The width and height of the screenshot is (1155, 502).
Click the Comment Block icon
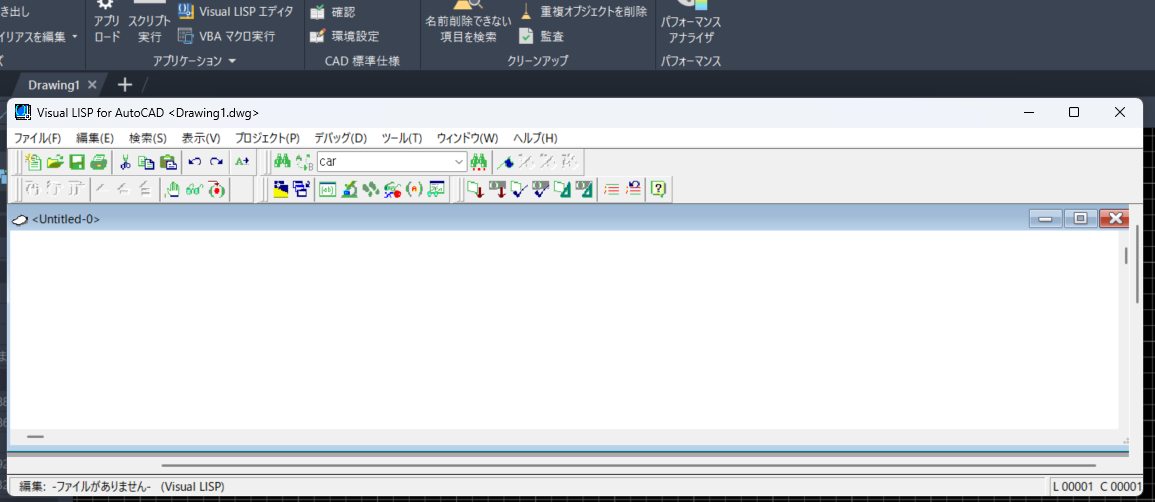(611, 189)
